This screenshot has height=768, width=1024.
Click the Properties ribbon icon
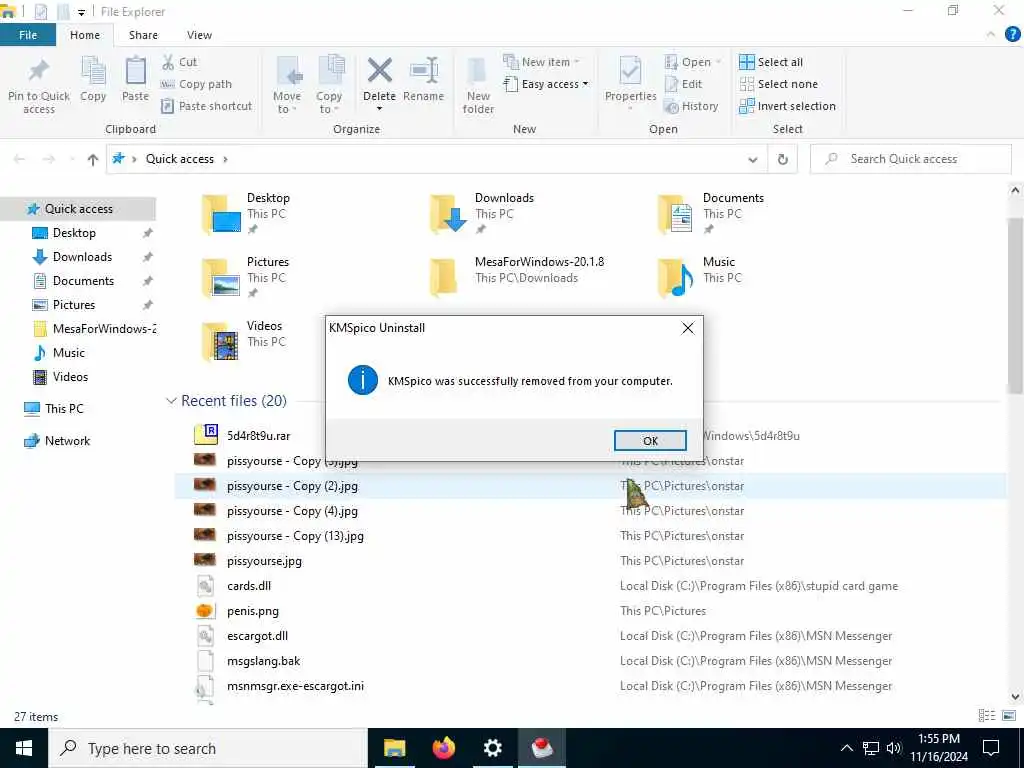click(630, 71)
